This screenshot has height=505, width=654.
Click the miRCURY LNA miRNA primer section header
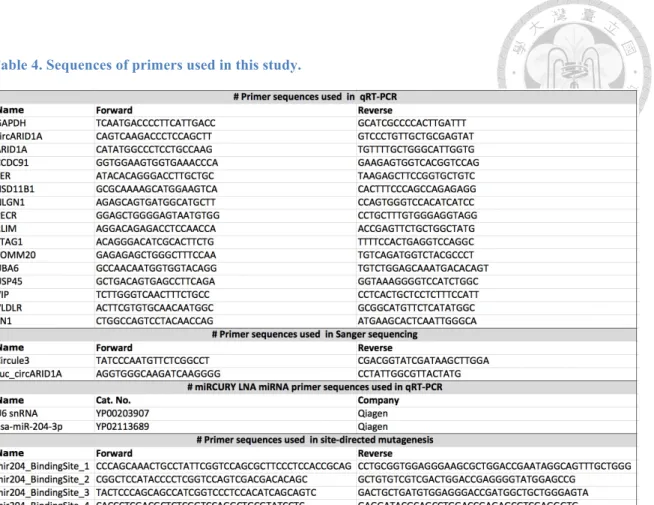[x=315, y=387]
